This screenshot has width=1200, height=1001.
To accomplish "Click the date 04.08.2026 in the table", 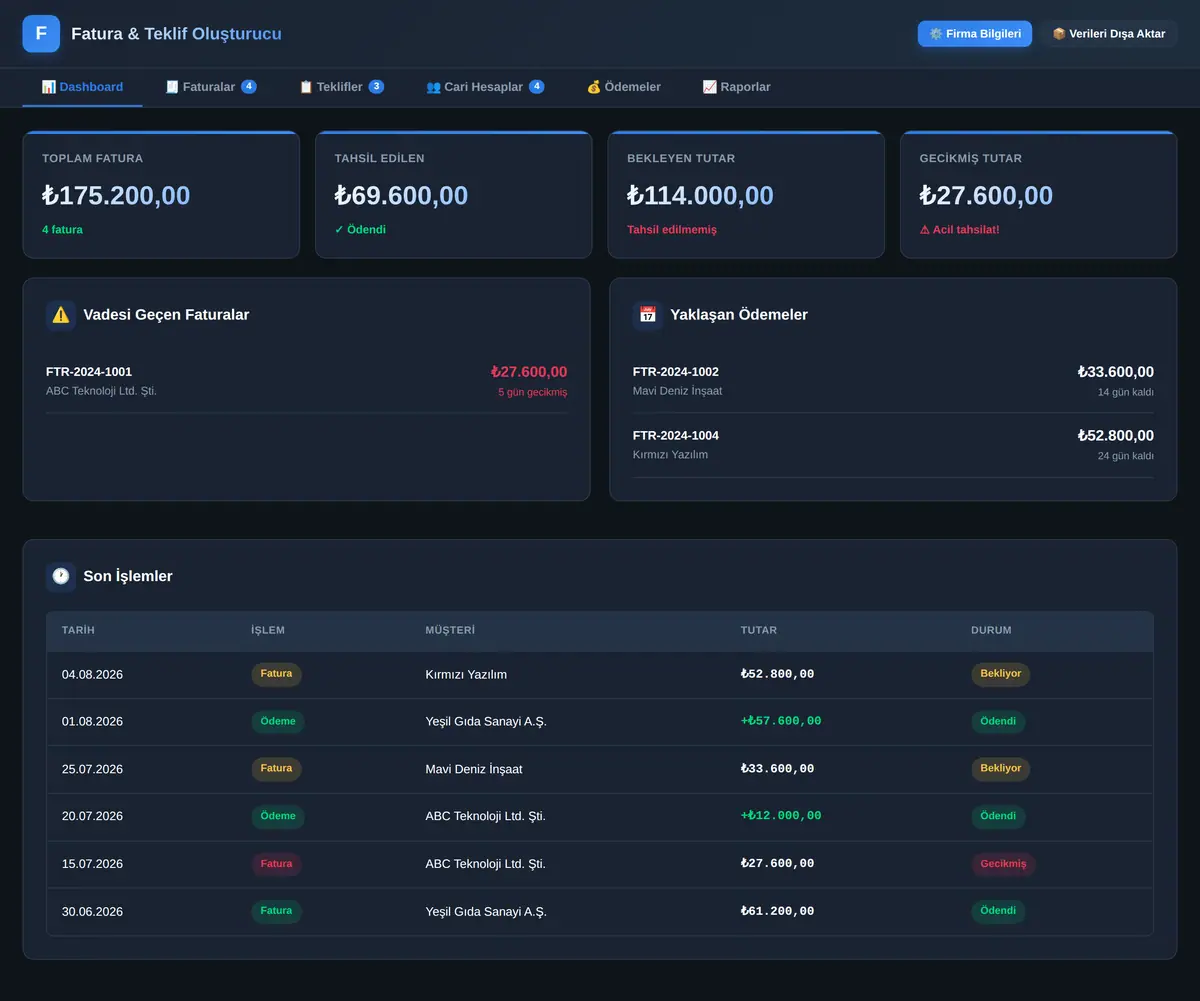I will point(92,675).
